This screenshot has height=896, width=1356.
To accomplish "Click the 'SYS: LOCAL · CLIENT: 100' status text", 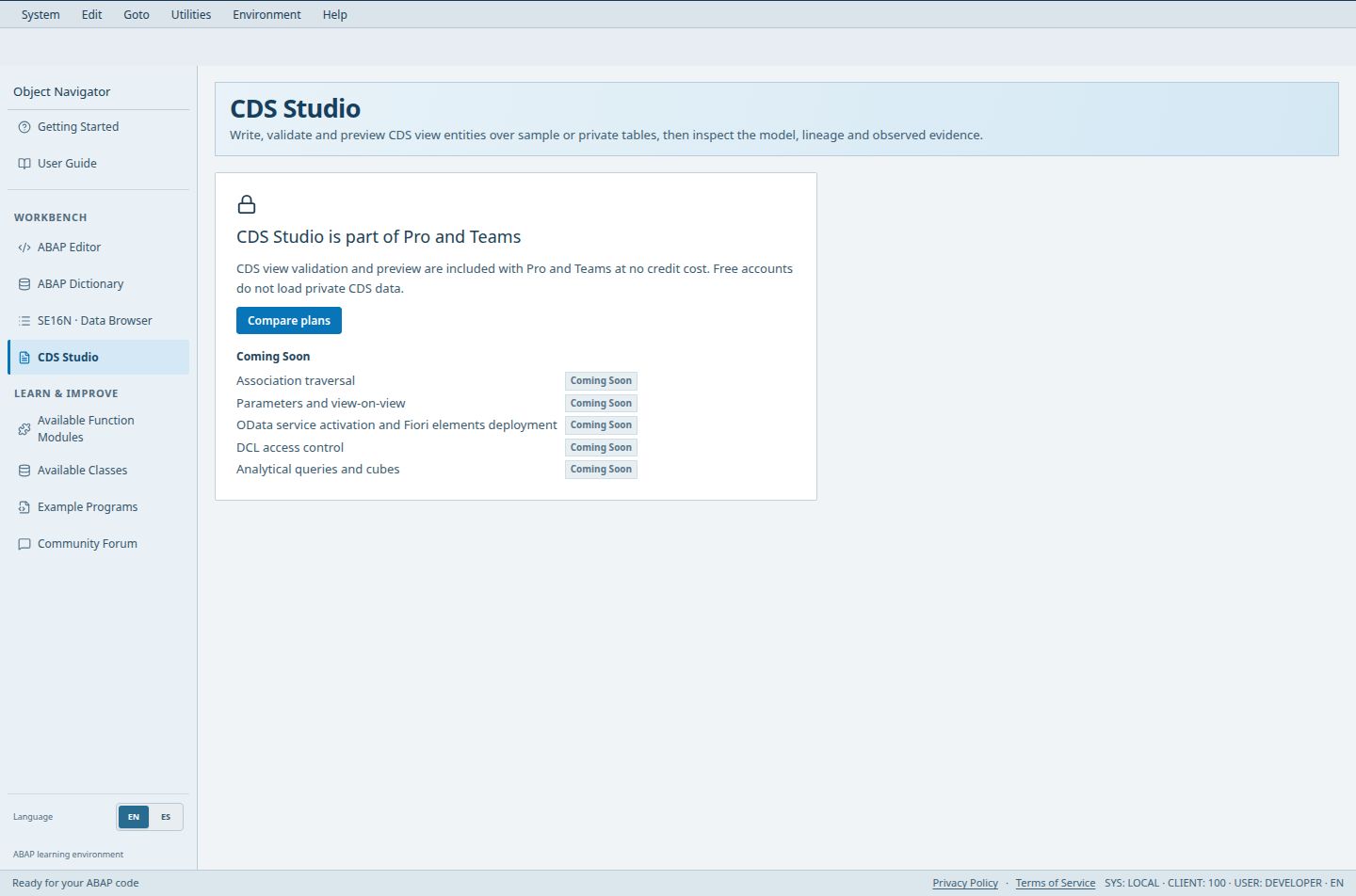I will [x=1165, y=883].
